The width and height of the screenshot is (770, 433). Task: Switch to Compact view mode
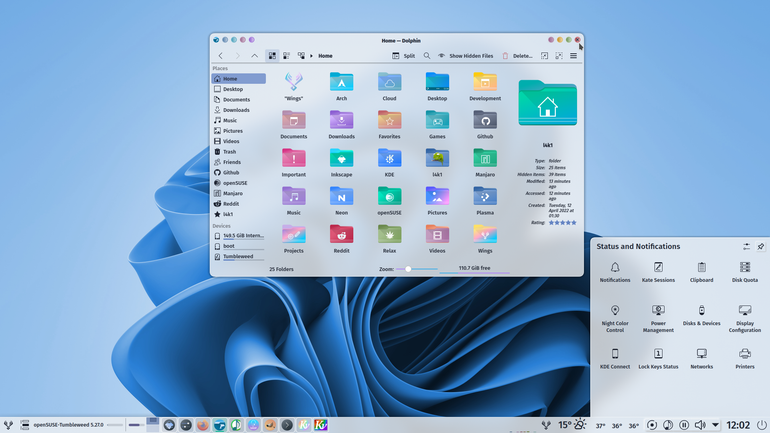(286, 56)
